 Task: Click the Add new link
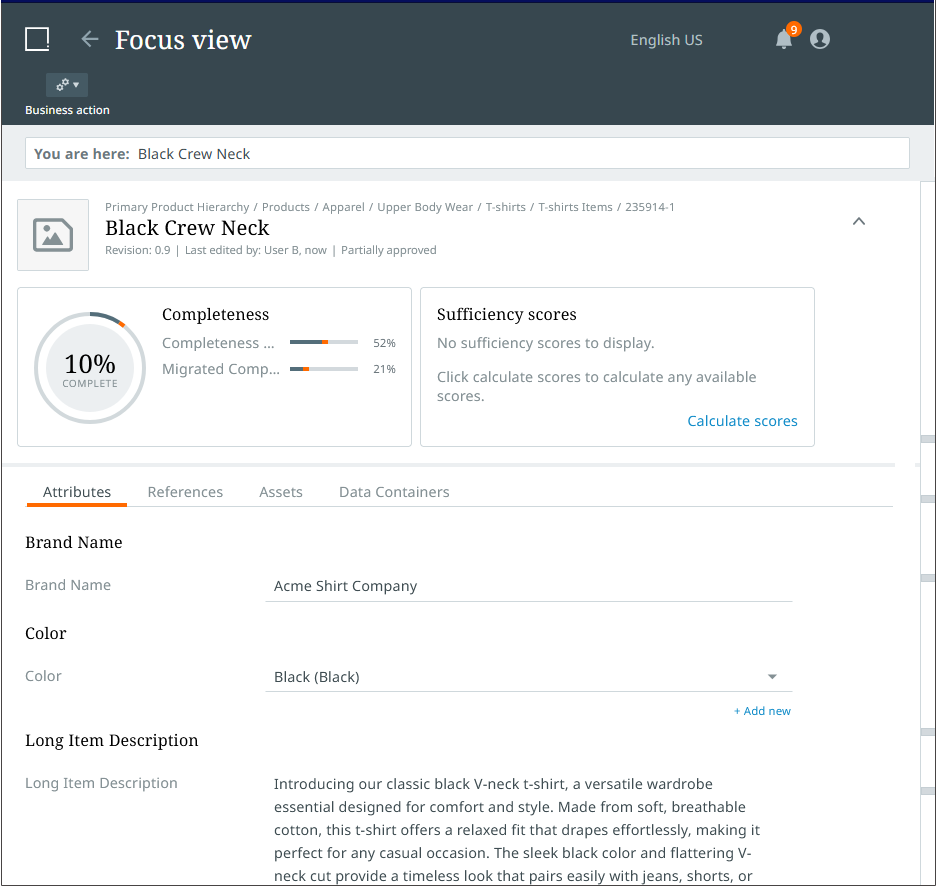tap(762, 711)
